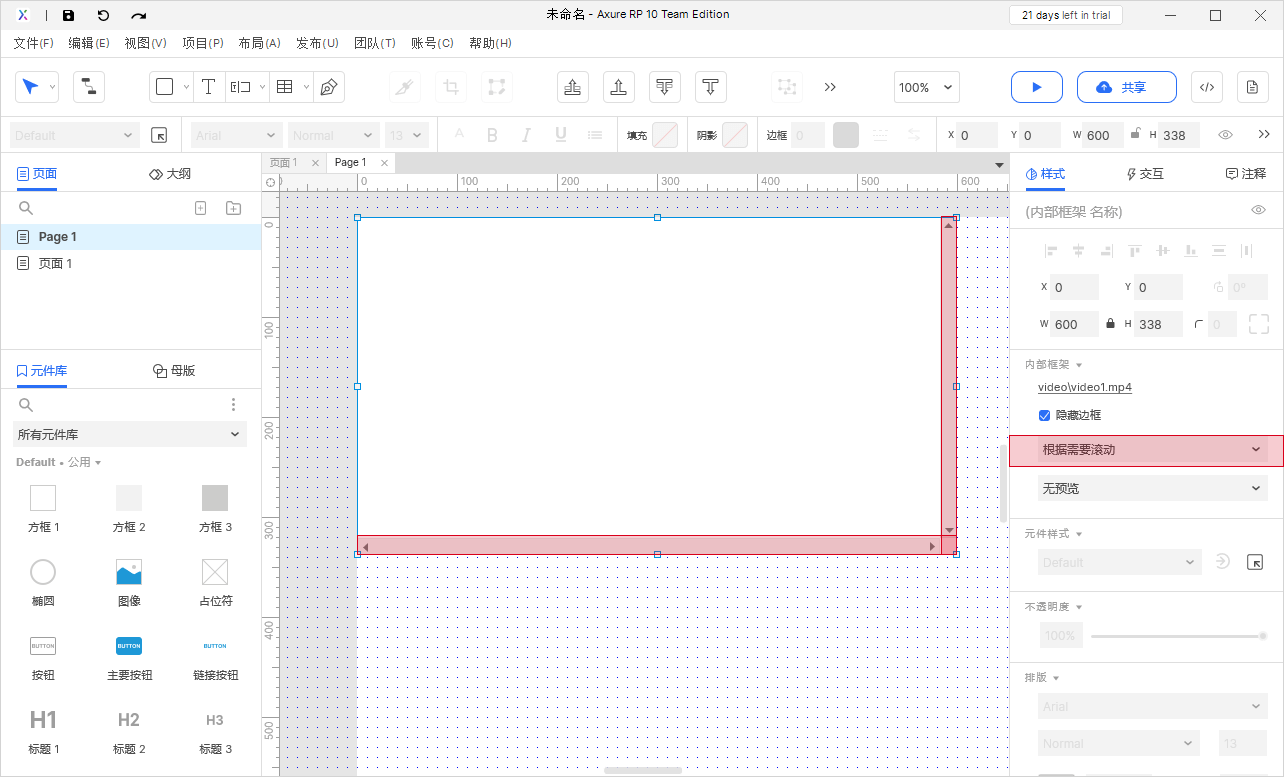Toggle visibility eye in top toolbar
Image resolution: width=1284 pixels, height=777 pixels.
(1225, 135)
